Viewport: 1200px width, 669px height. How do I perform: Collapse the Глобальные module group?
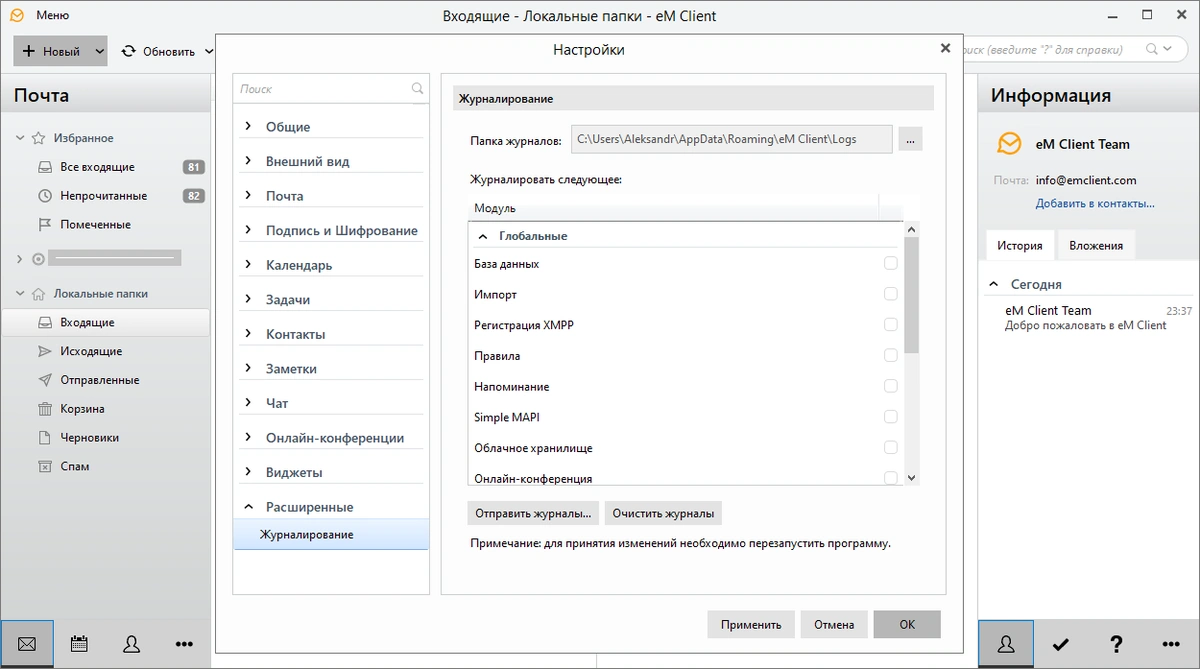483,236
